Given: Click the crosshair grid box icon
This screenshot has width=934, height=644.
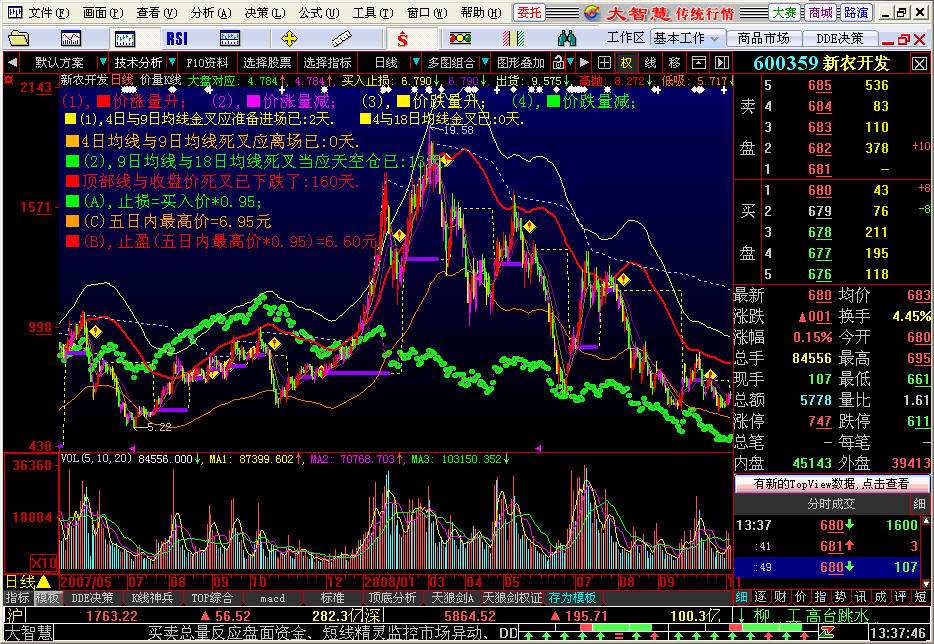Looking at the screenshot, I should tap(604, 62).
